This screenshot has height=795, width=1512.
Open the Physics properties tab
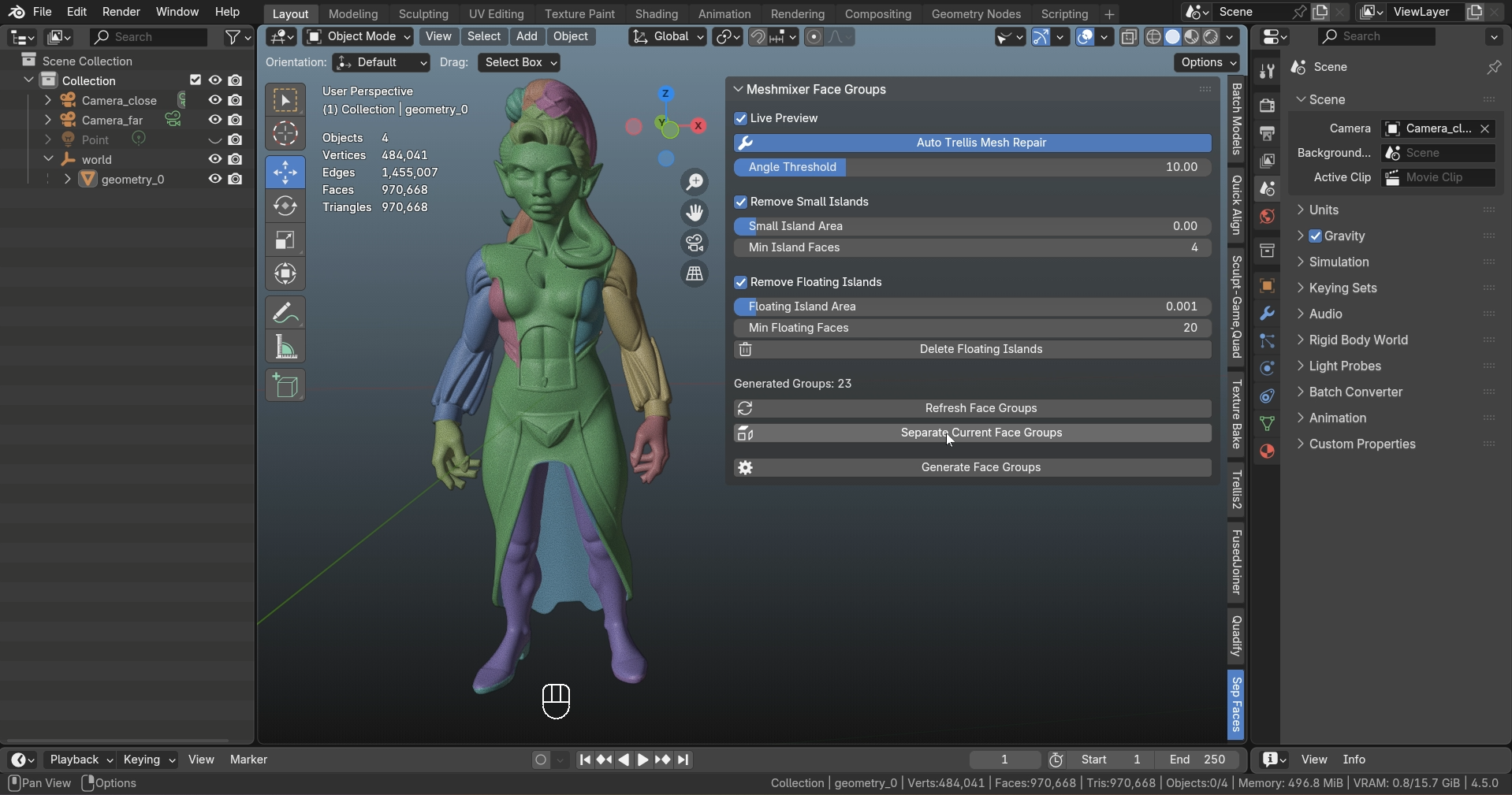click(1267, 368)
